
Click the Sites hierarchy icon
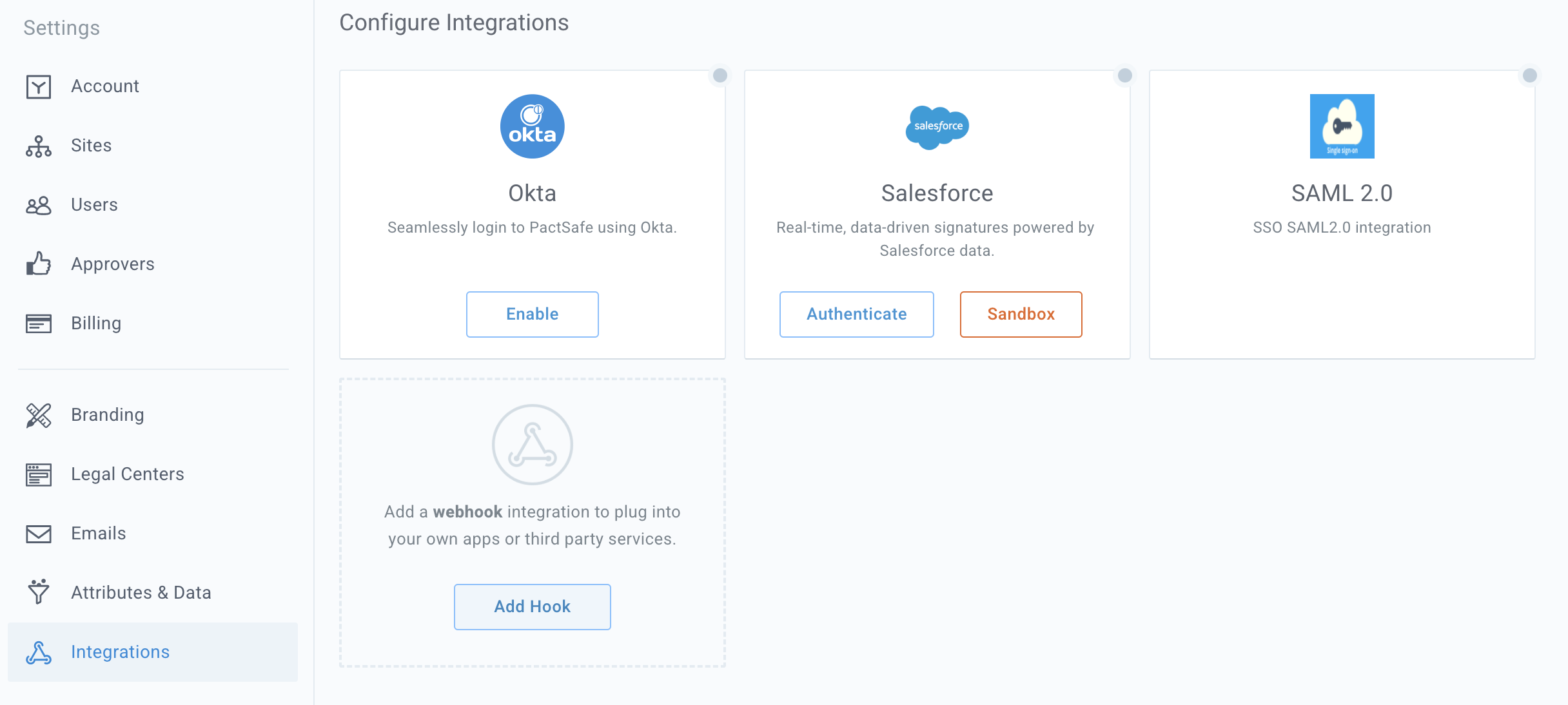click(39, 146)
